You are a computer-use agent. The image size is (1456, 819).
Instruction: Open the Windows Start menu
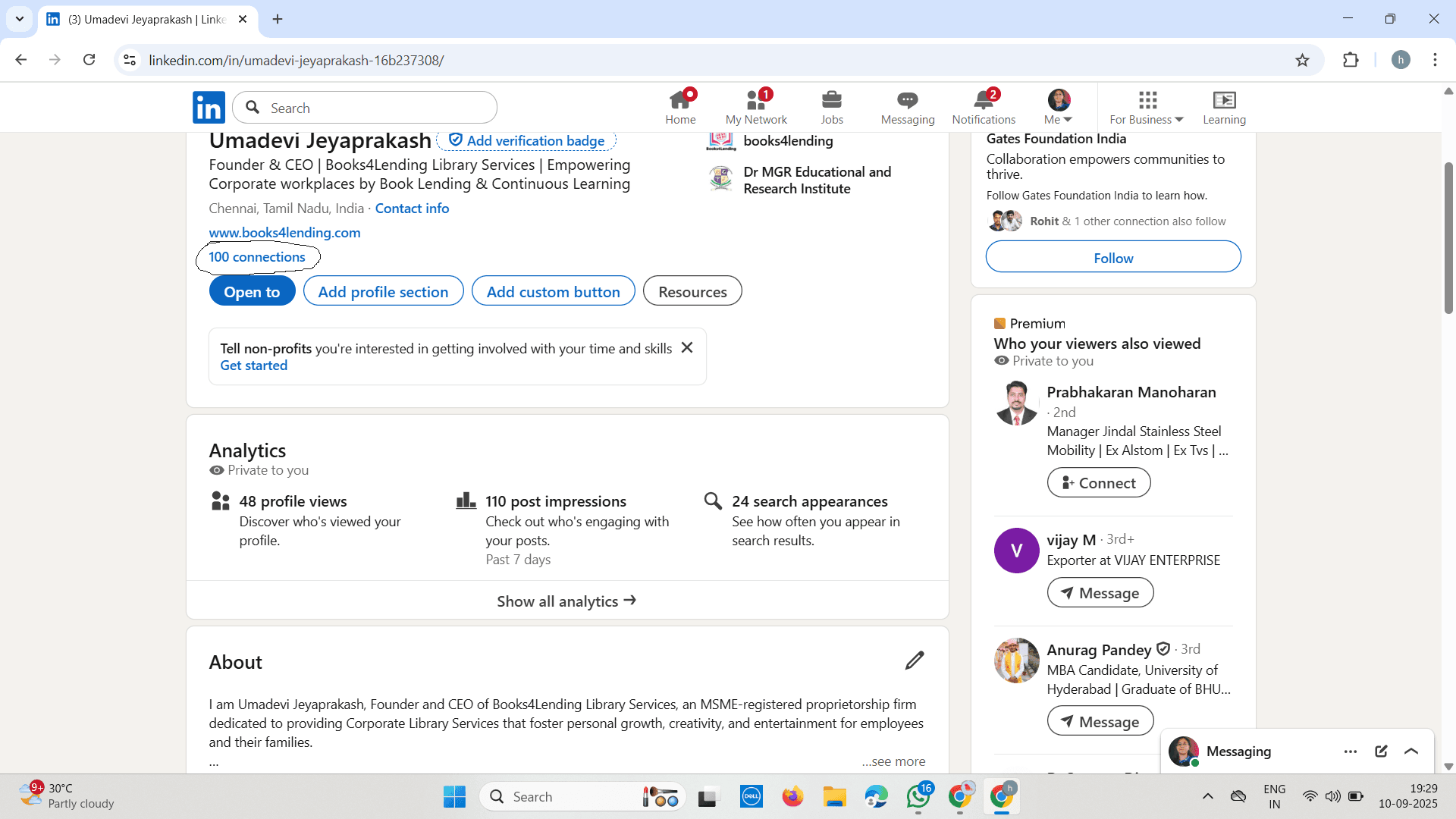454,796
